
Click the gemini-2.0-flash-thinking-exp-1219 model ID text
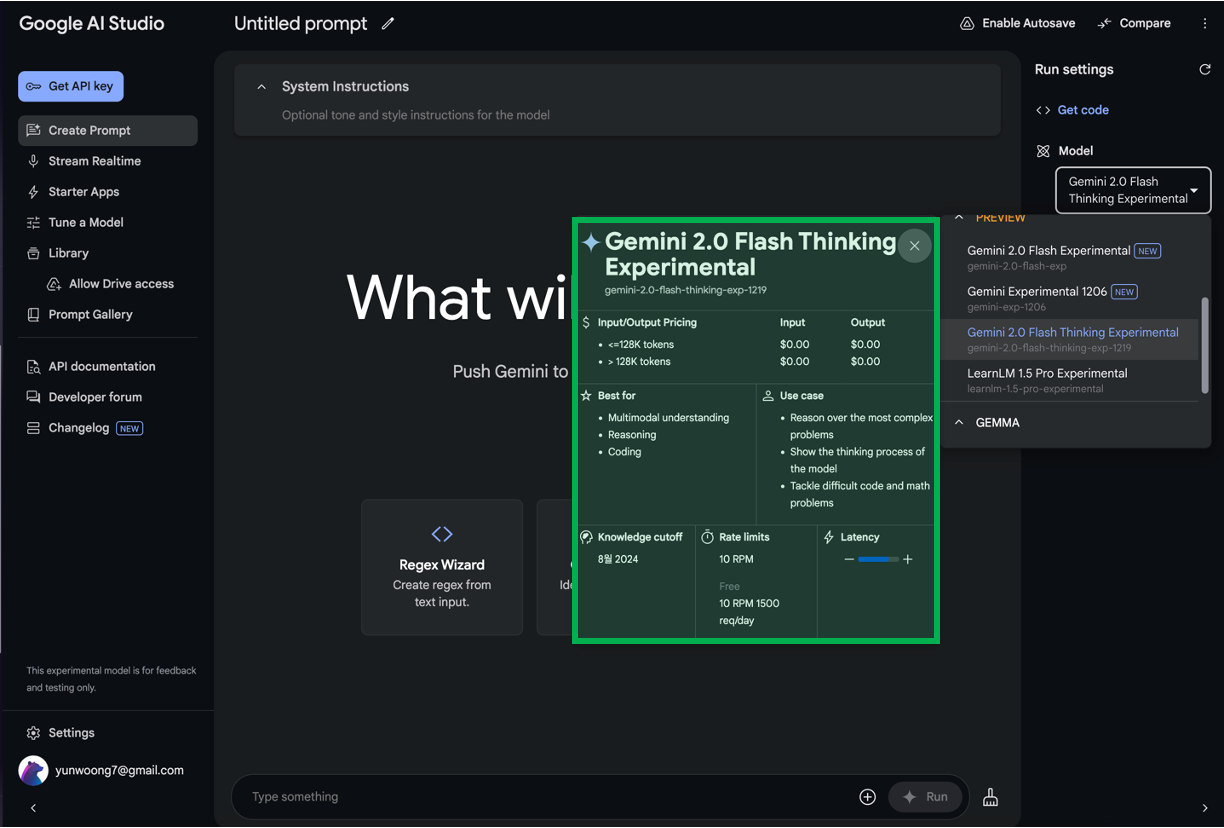tap(686, 290)
